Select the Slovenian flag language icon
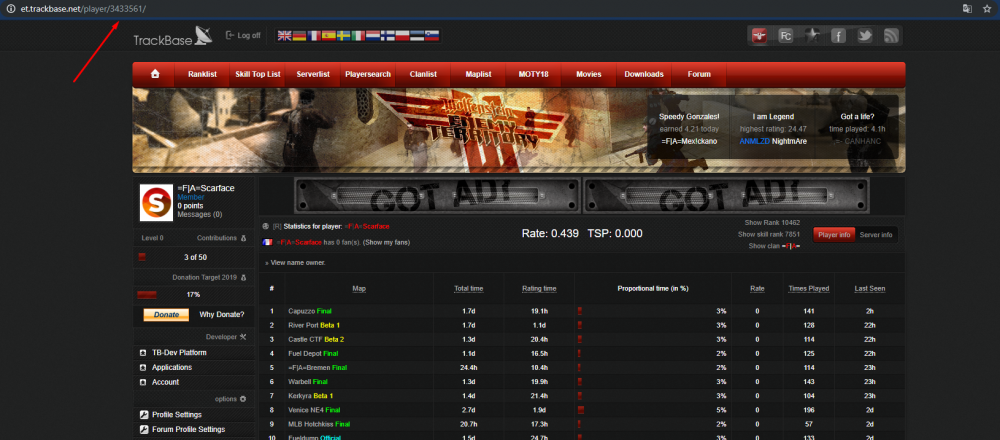 pyautogui.click(x=432, y=36)
